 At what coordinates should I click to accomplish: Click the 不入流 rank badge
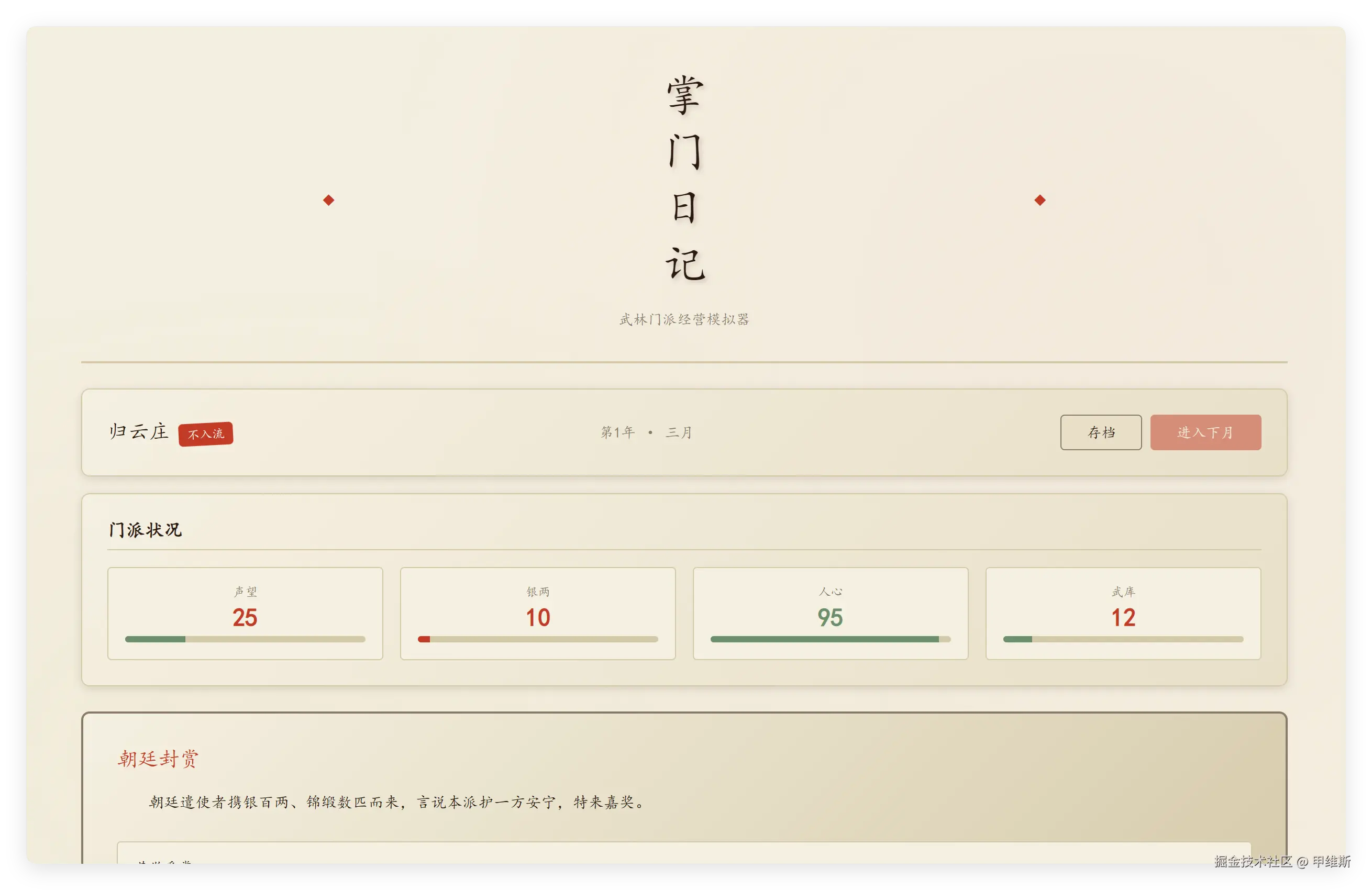click(x=206, y=433)
